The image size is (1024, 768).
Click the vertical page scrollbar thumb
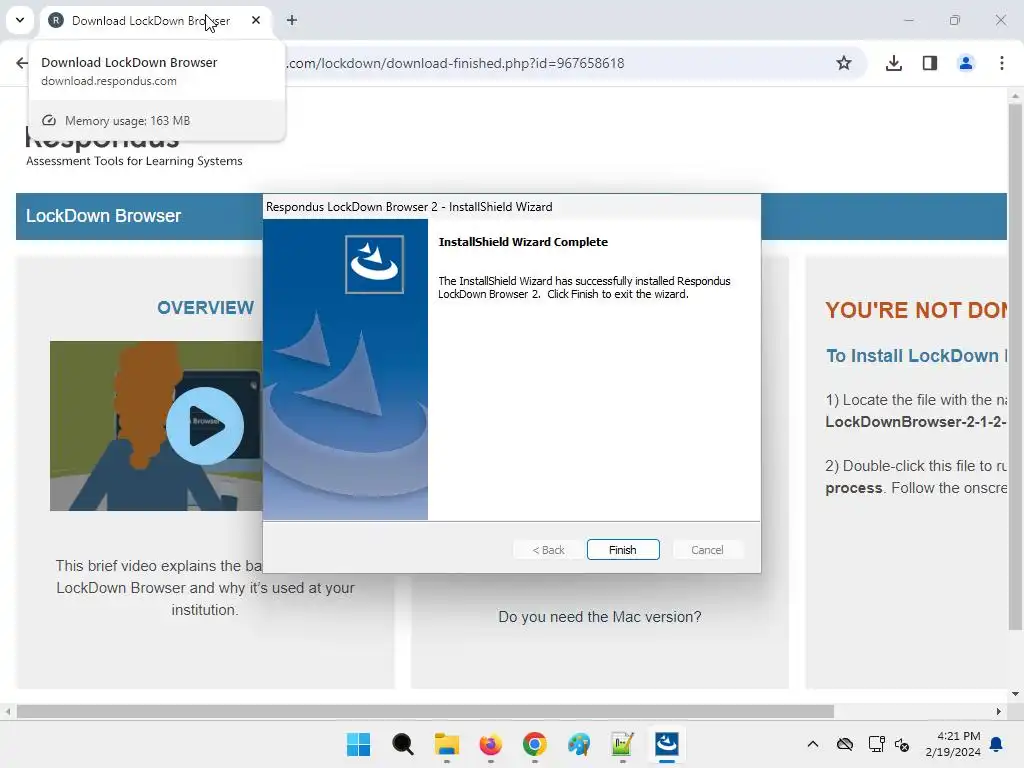tap(1015, 367)
